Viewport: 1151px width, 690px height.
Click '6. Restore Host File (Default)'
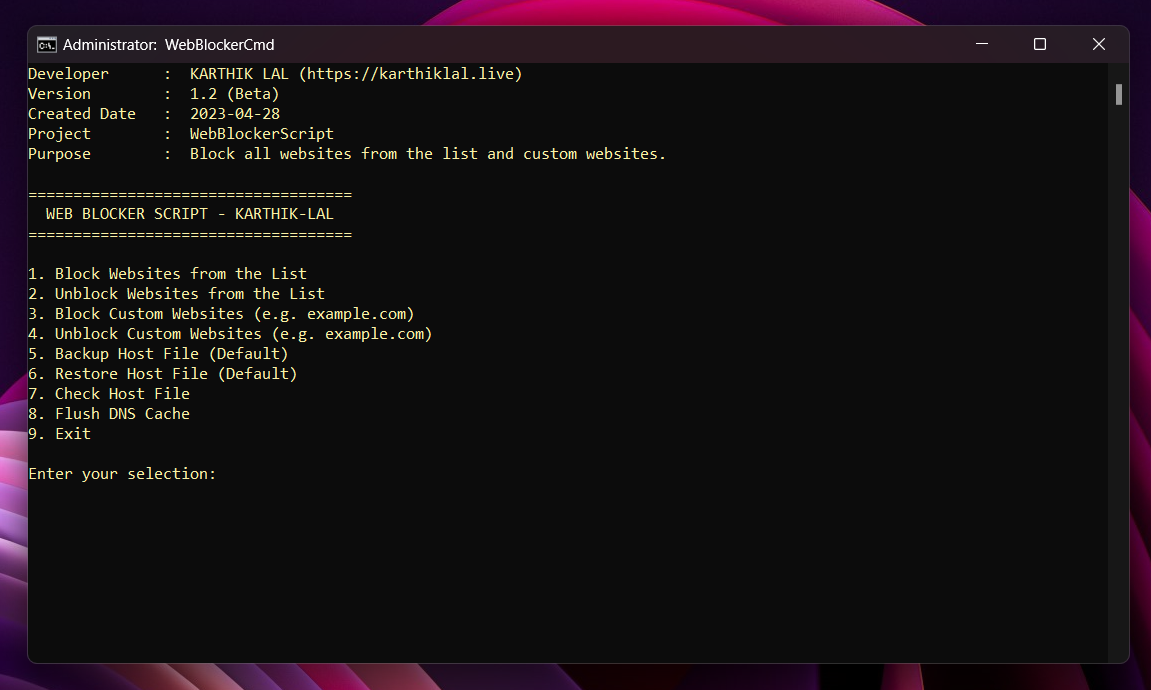[162, 374]
